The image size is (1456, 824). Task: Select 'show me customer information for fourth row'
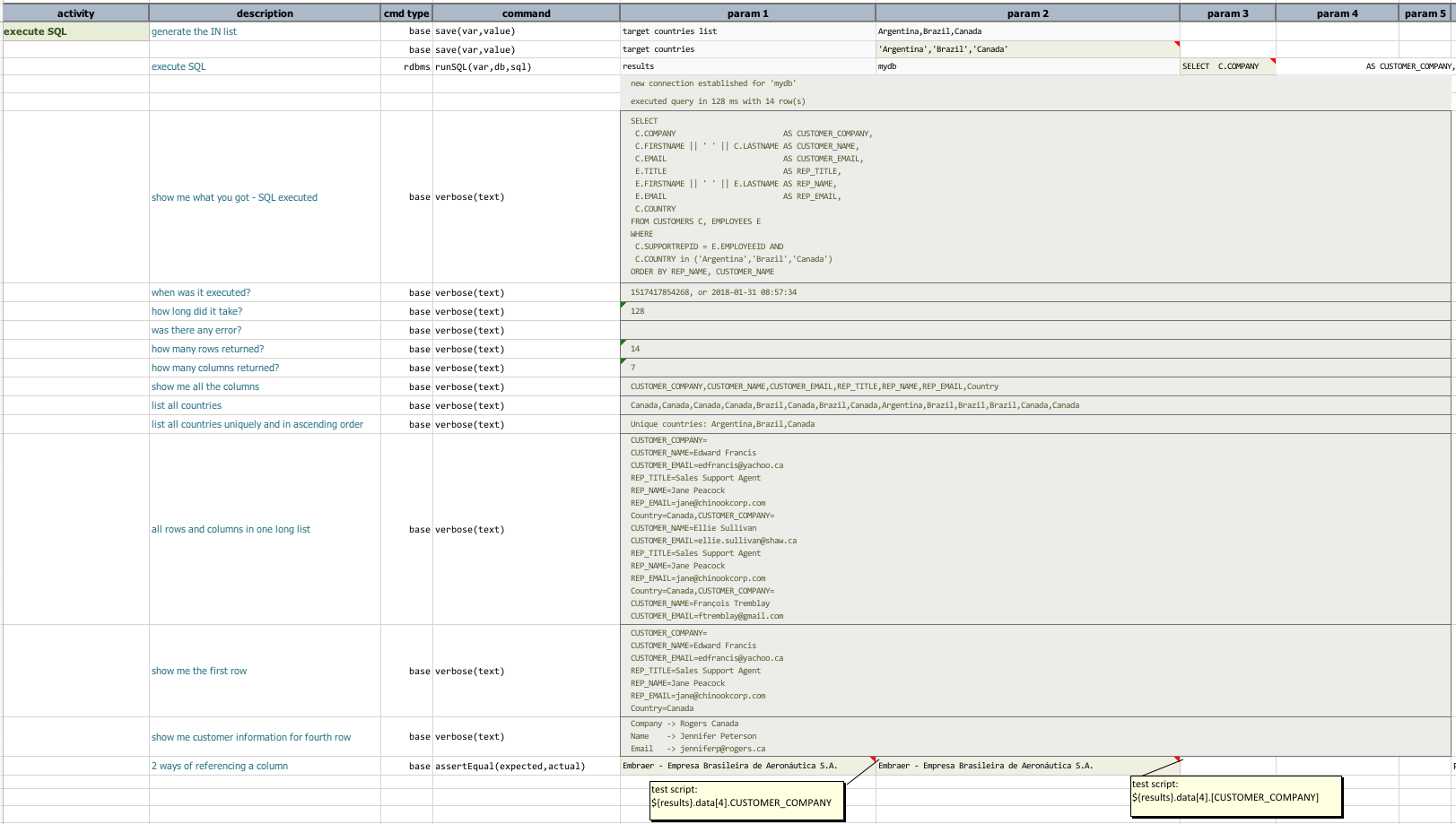pos(265,737)
